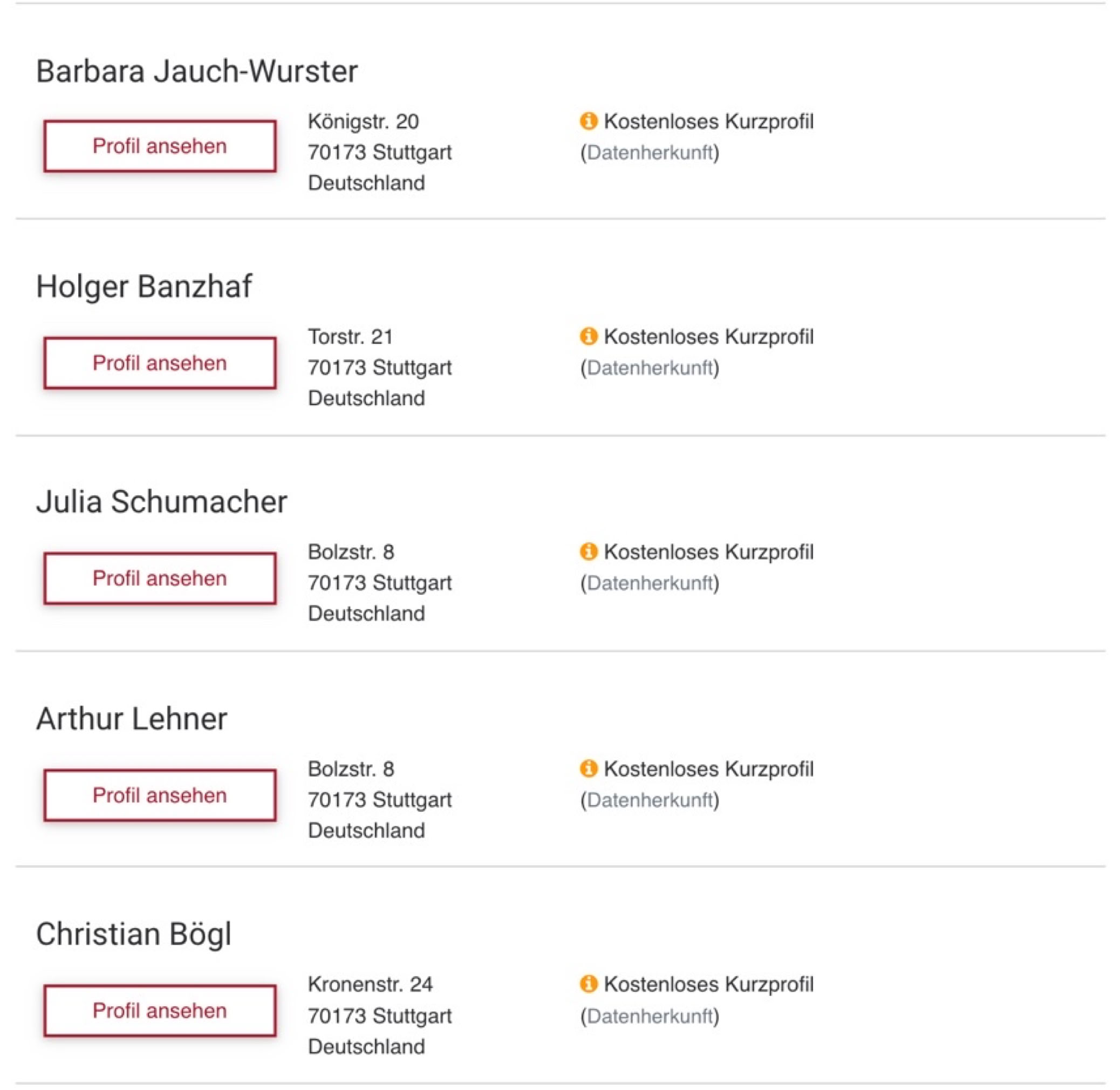Screen dimensions: 1120x1090
Task: View Julia Schumacher's profile via Profil ansehen
Action: [x=160, y=578]
